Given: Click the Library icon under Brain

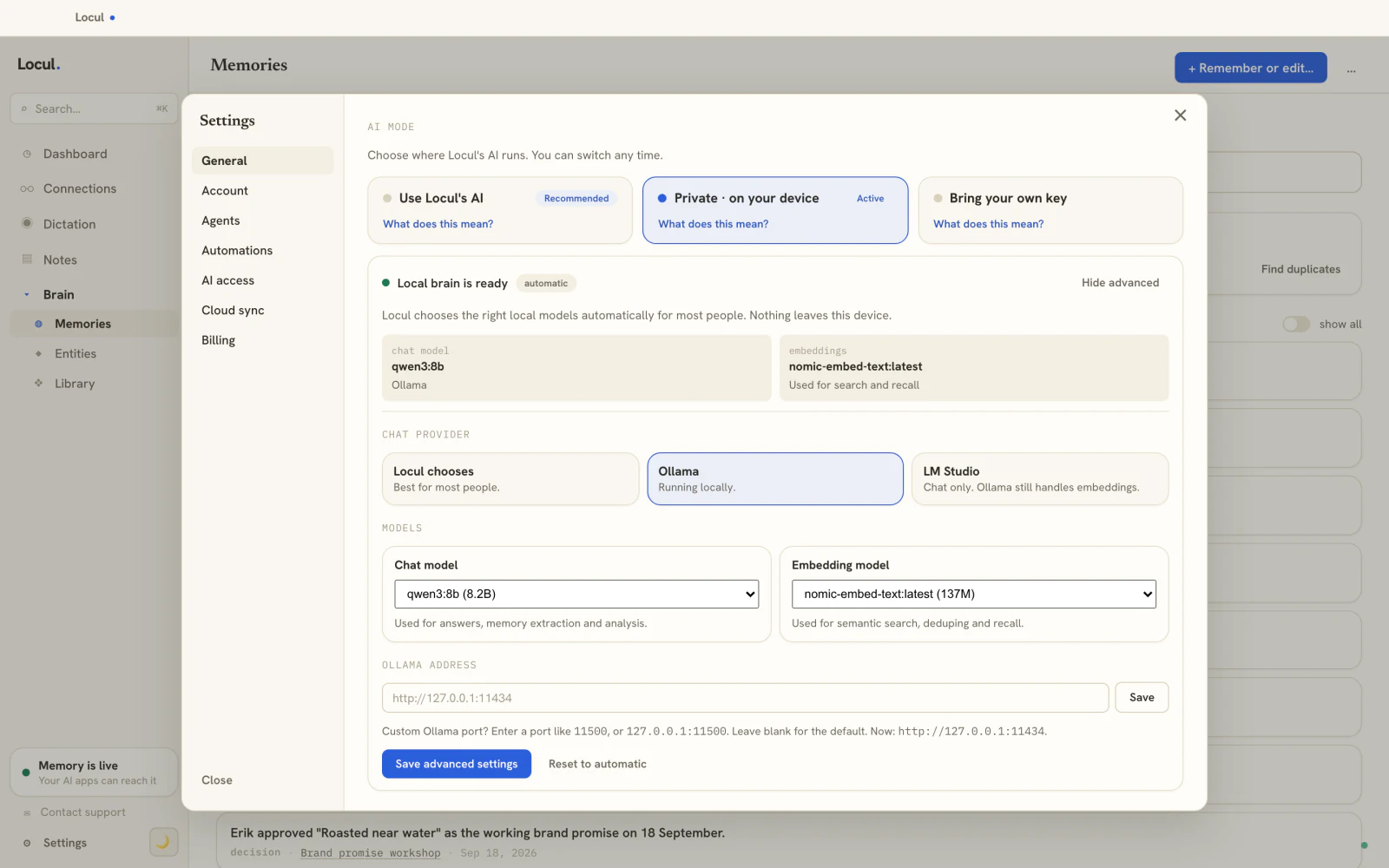Looking at the screenshot, I should (38, 383).
